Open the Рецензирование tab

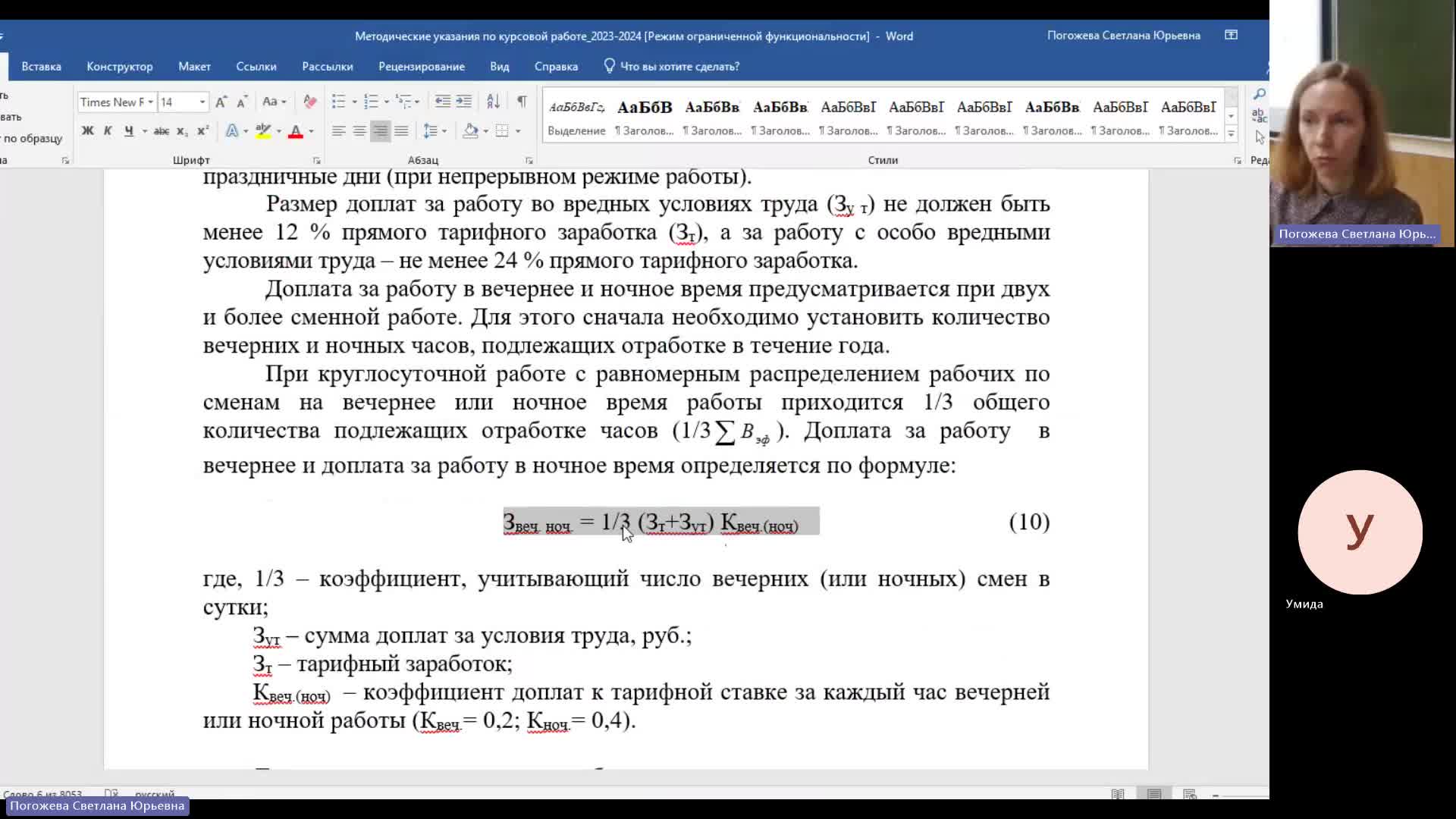pos(422,66)
